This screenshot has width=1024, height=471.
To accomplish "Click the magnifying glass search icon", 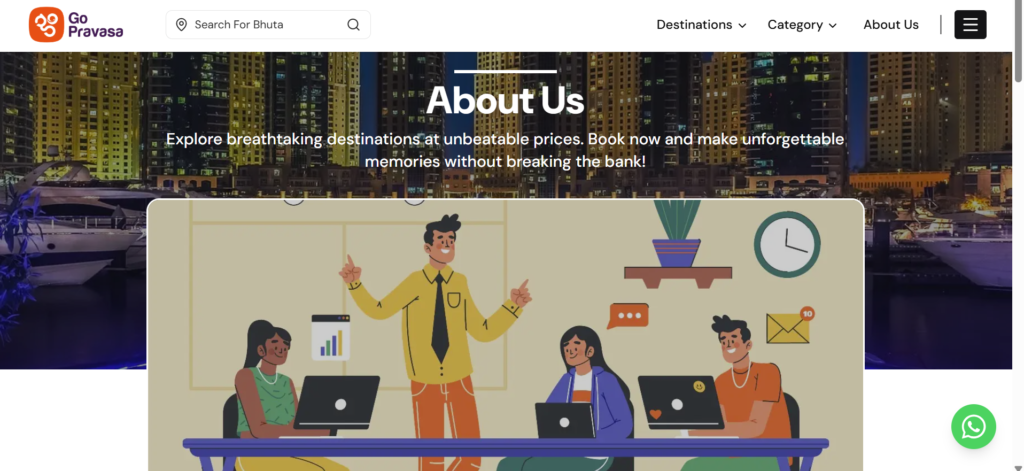I will point(353,25).
